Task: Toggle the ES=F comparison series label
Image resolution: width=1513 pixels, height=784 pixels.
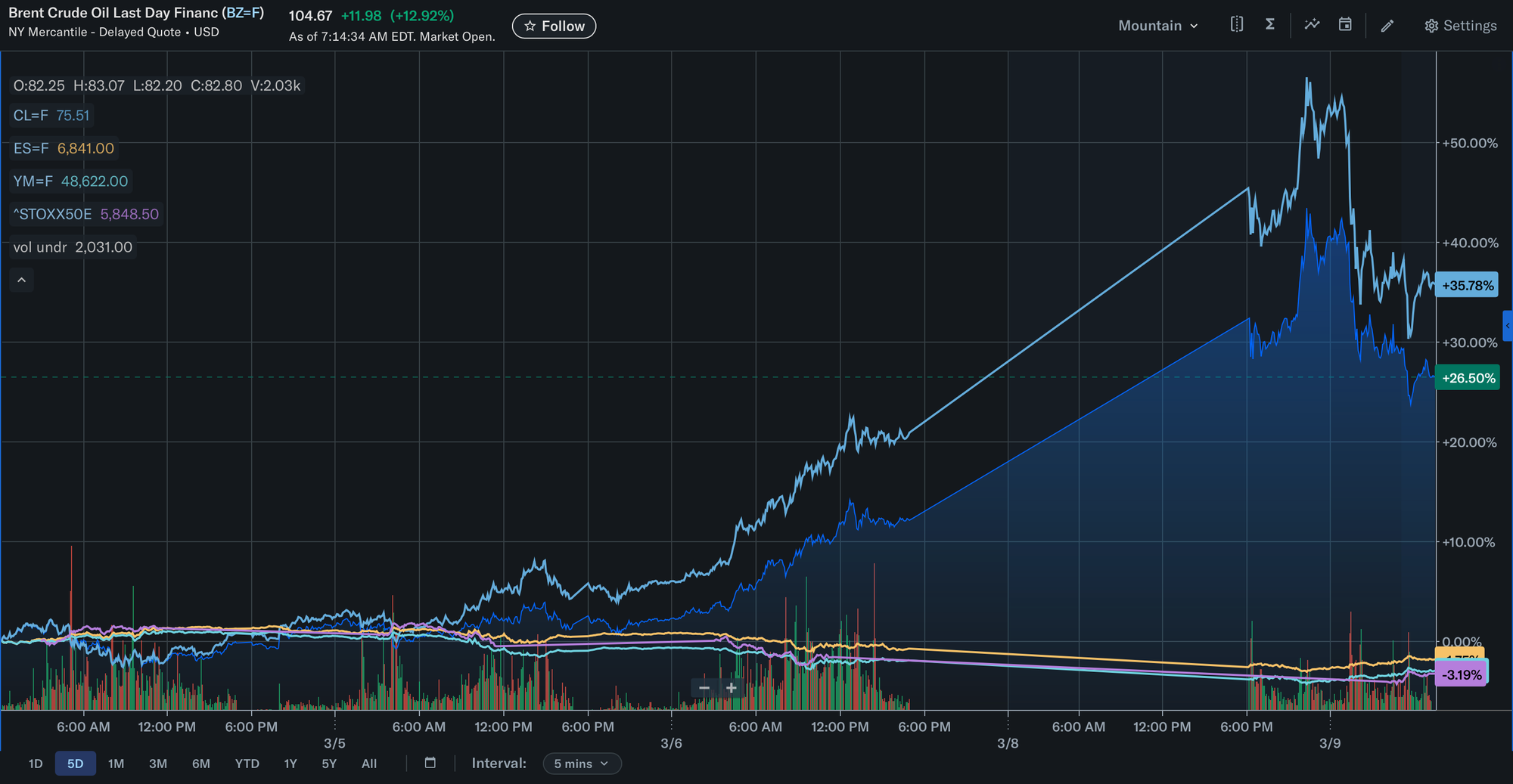Action: coord(64,149)
